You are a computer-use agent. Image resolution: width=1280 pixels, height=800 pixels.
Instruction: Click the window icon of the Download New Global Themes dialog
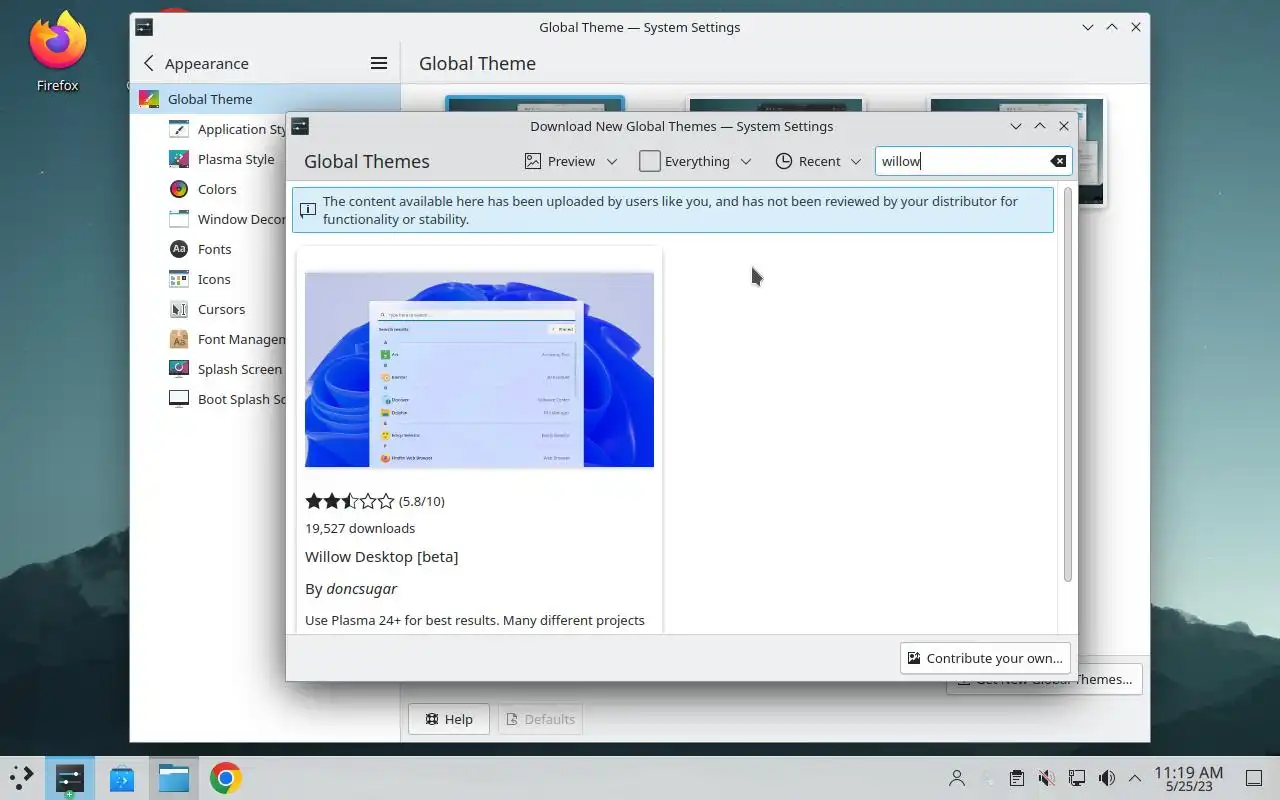coord(300,126)
